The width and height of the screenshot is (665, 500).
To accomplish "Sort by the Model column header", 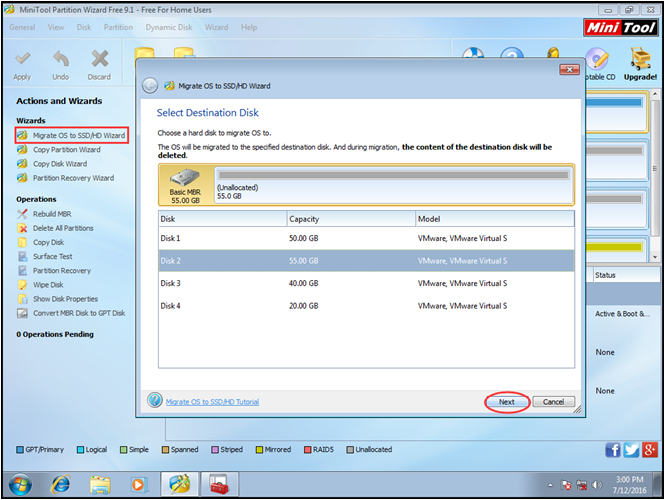I will point(495,219).
